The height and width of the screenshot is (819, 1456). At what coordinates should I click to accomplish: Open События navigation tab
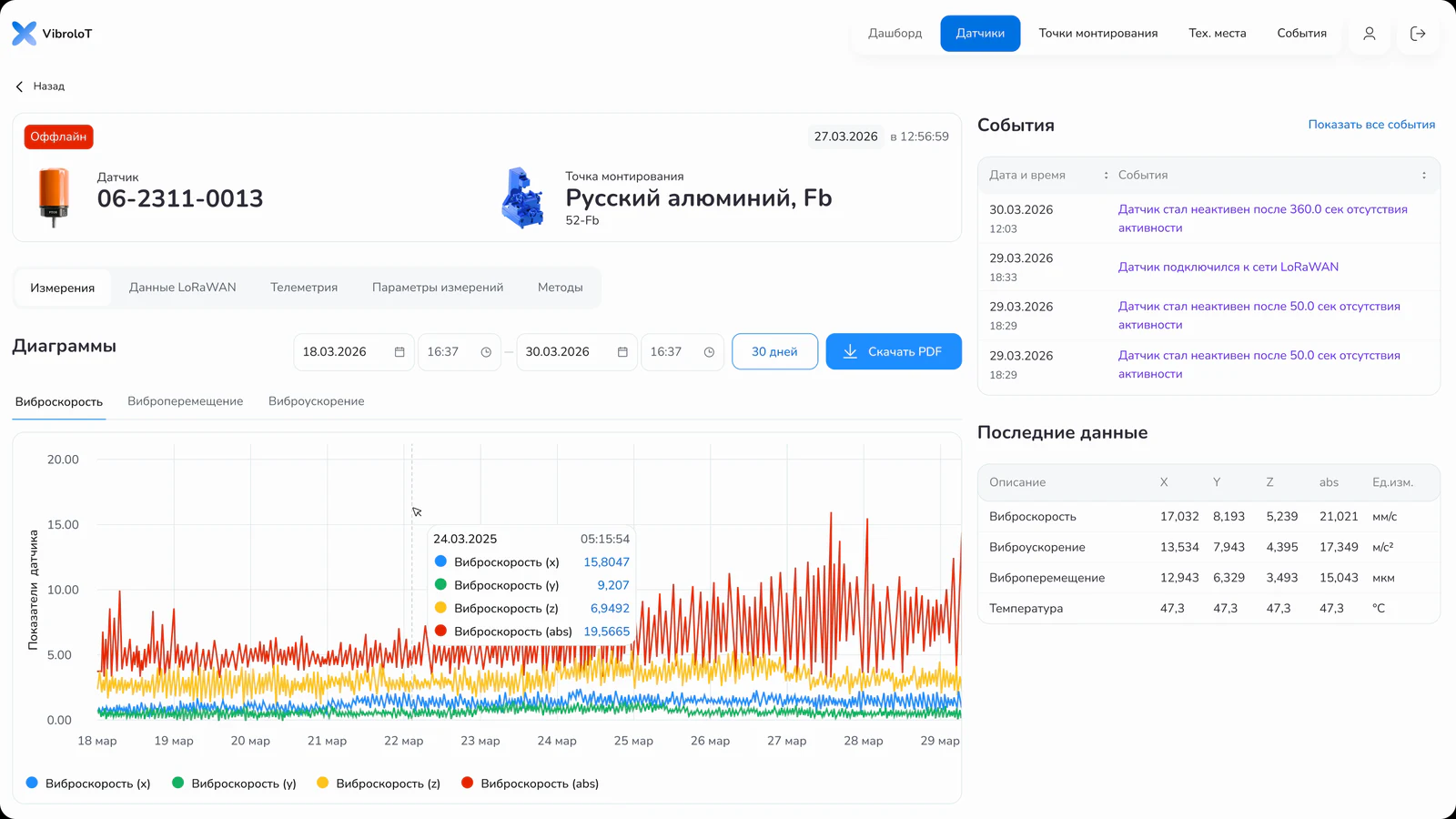[x=1301, y=34]
